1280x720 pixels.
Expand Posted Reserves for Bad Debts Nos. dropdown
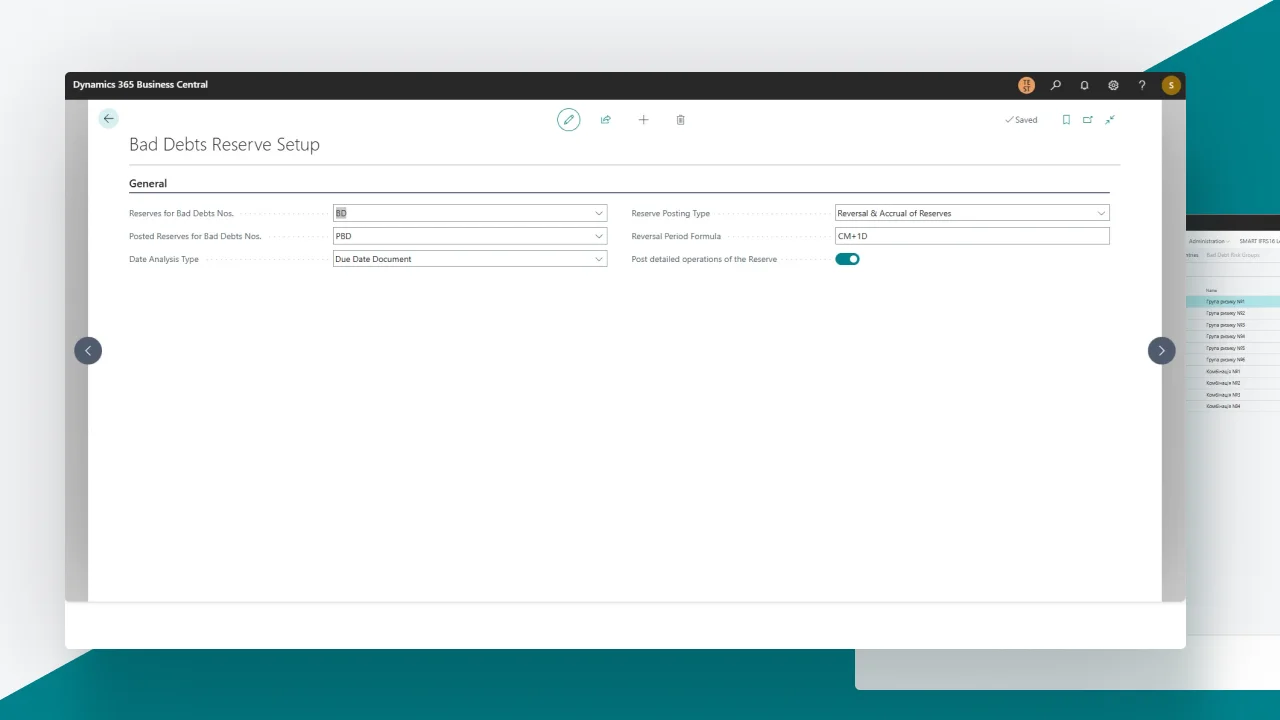(x=599, y=236)
